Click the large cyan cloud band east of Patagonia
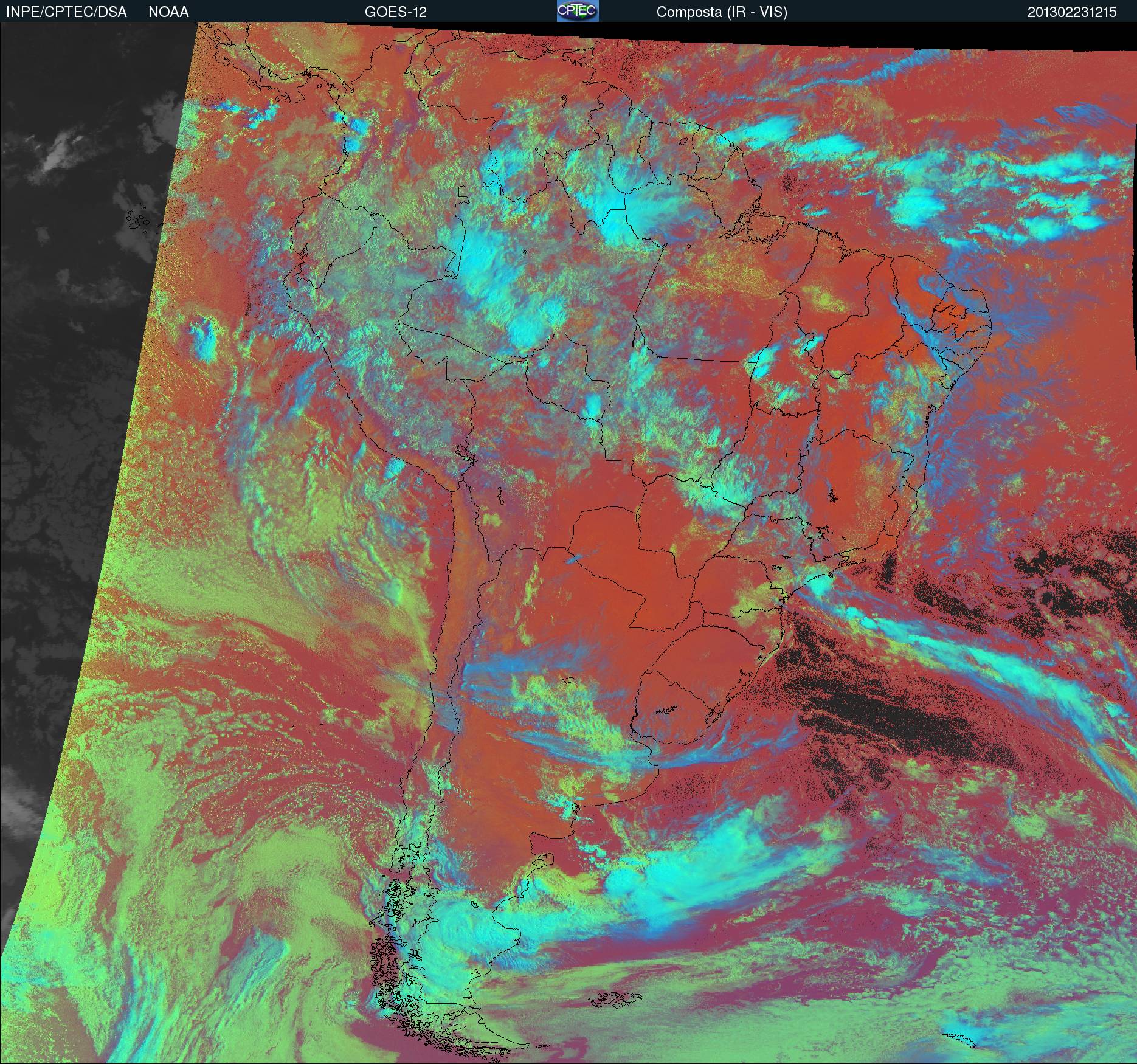 (699, 876)
